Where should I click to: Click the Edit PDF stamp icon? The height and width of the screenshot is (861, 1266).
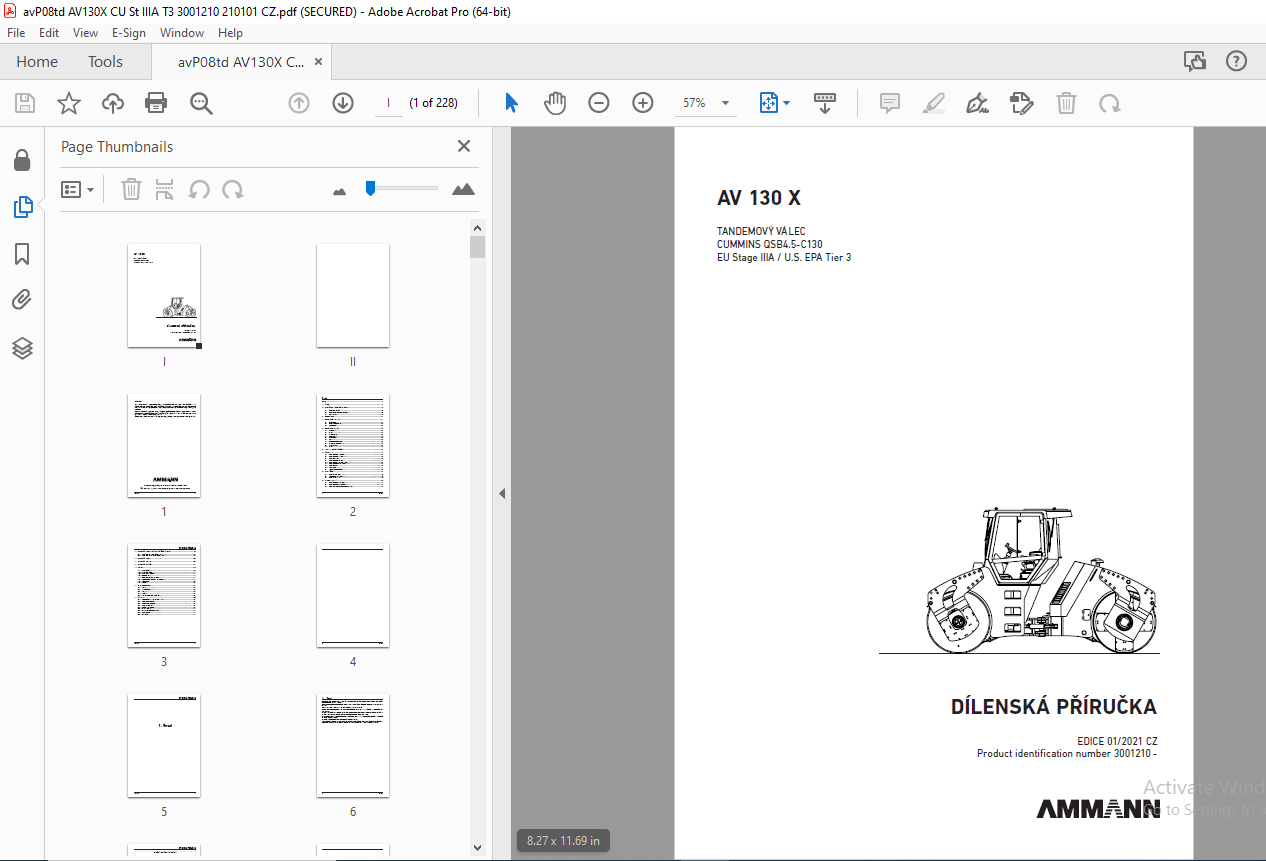(x=1022, y=103)
